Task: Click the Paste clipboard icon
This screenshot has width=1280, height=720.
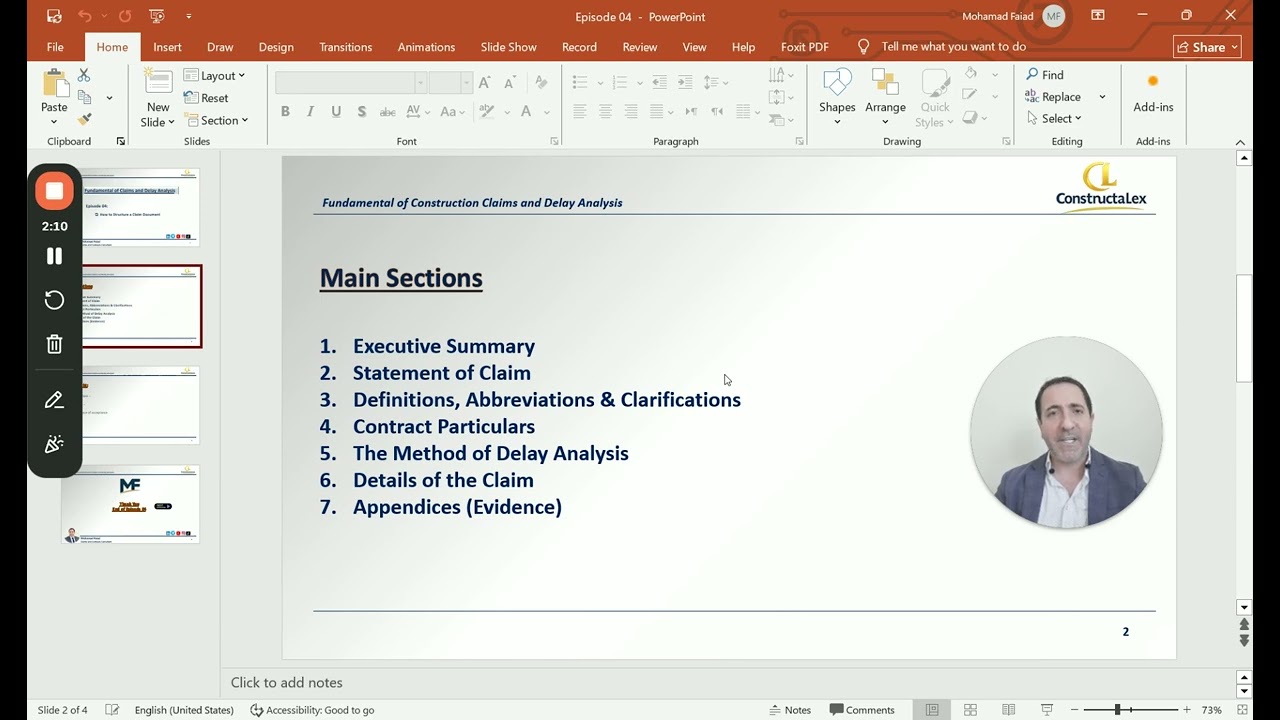Action: pos(54,84)
